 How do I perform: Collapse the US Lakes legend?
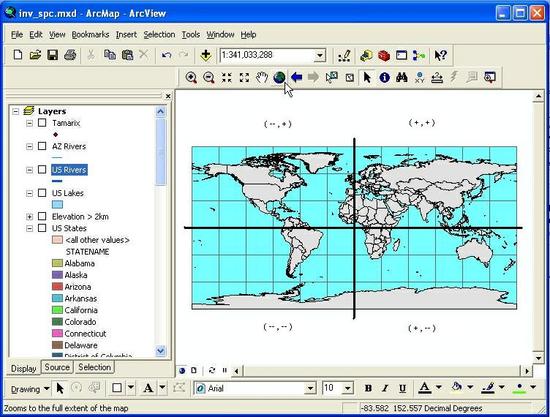point(29,193)
